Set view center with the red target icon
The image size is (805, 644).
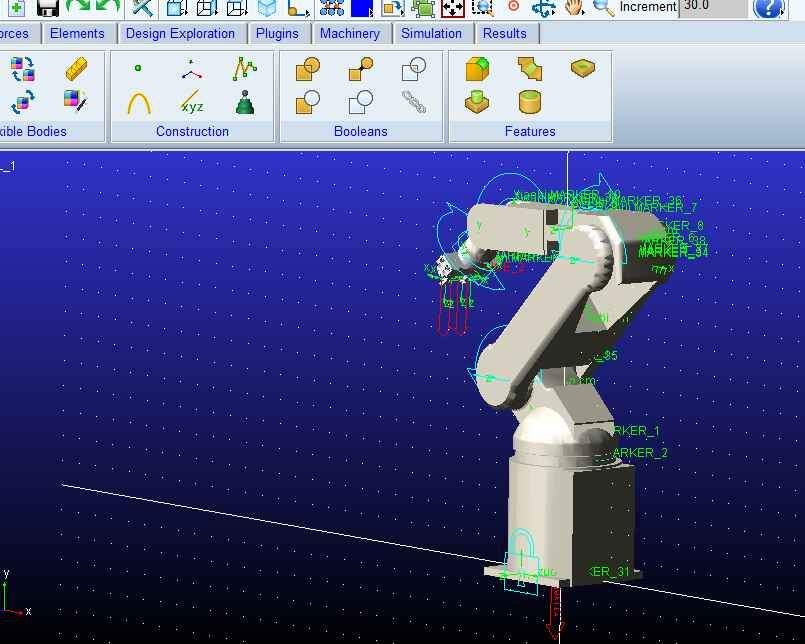(x=513, y=6)
